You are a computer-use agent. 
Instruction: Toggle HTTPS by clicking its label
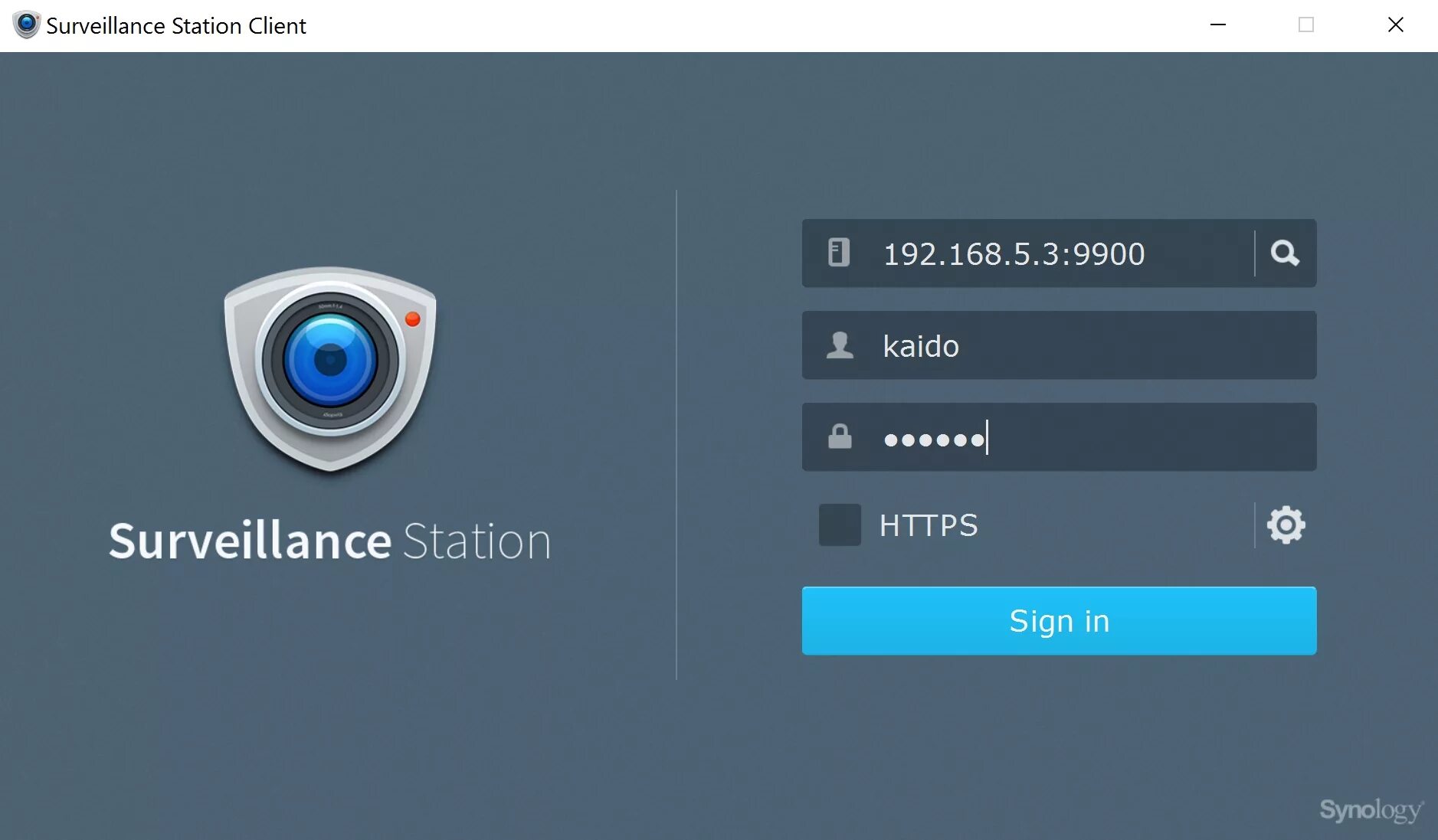pyautogui.click(x=929, y=525)
